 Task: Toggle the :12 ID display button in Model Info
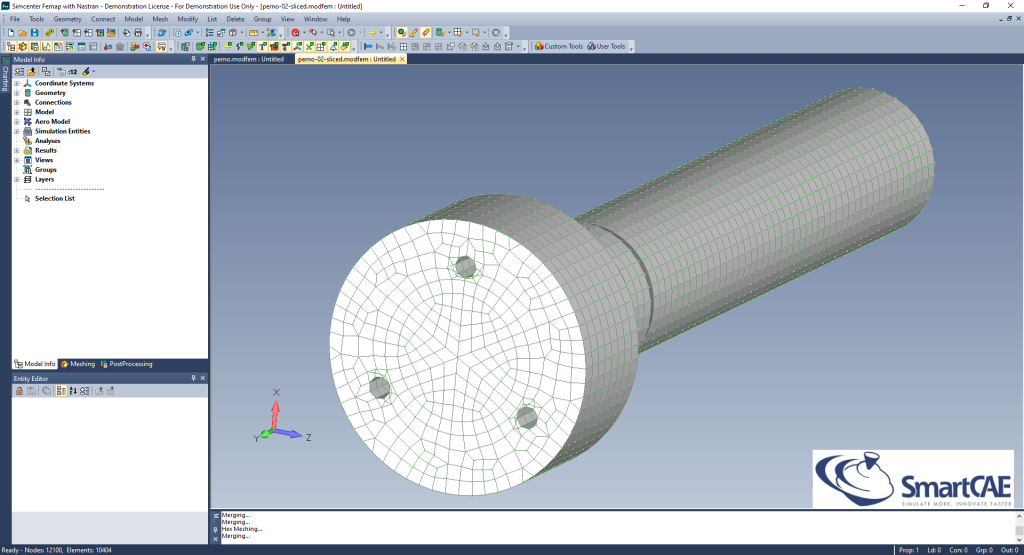(72, 72)
